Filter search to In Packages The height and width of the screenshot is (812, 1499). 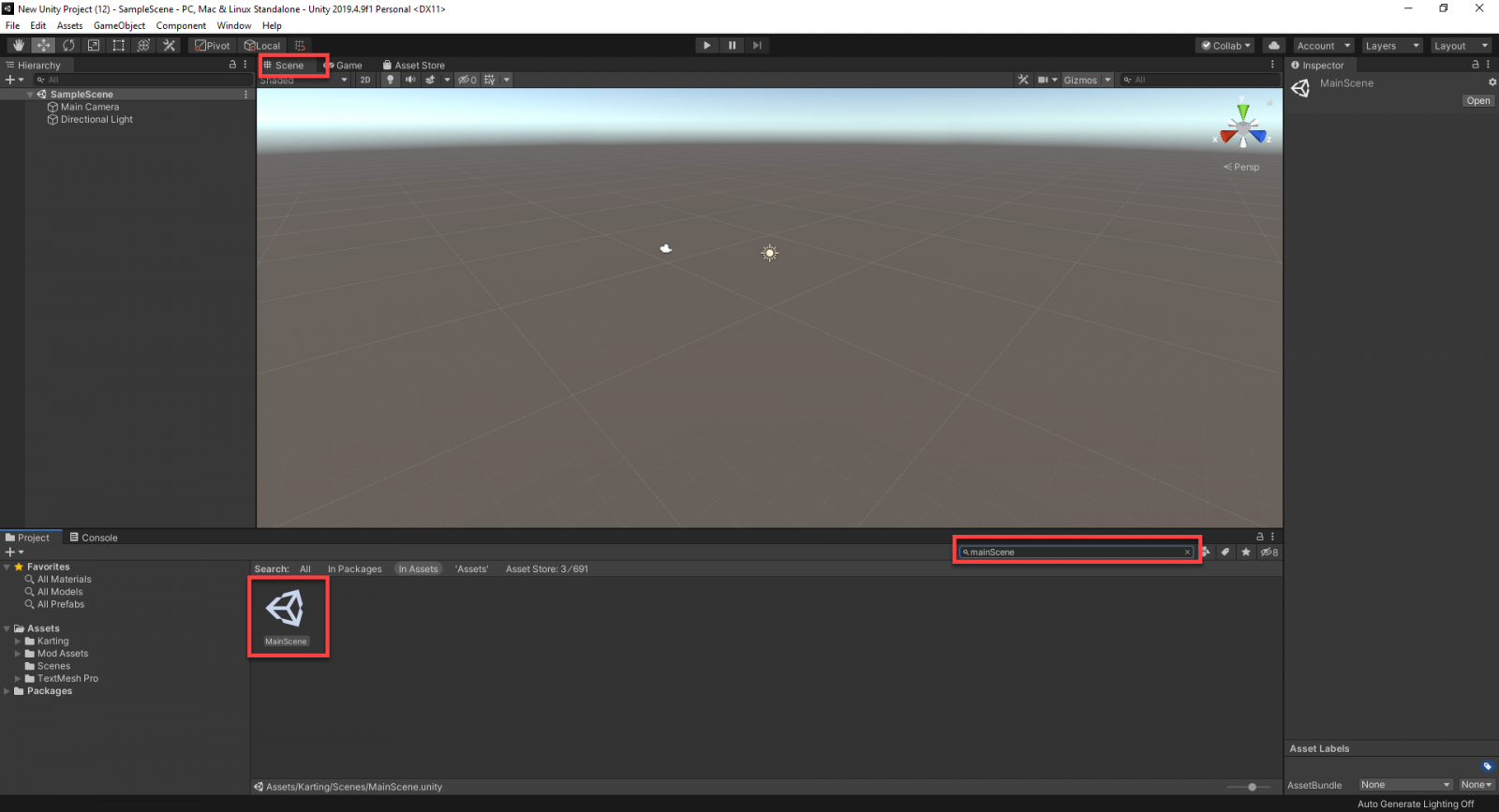coord(354,568)
